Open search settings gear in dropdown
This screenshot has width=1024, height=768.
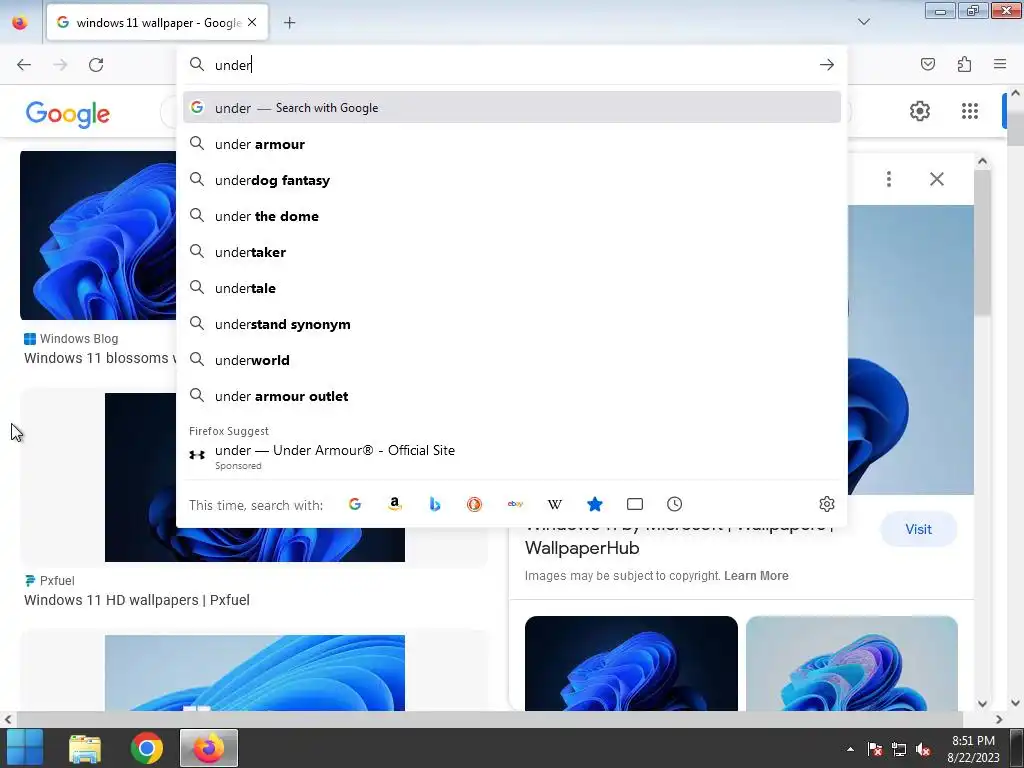pyautogui.click(x=827, y=504)
